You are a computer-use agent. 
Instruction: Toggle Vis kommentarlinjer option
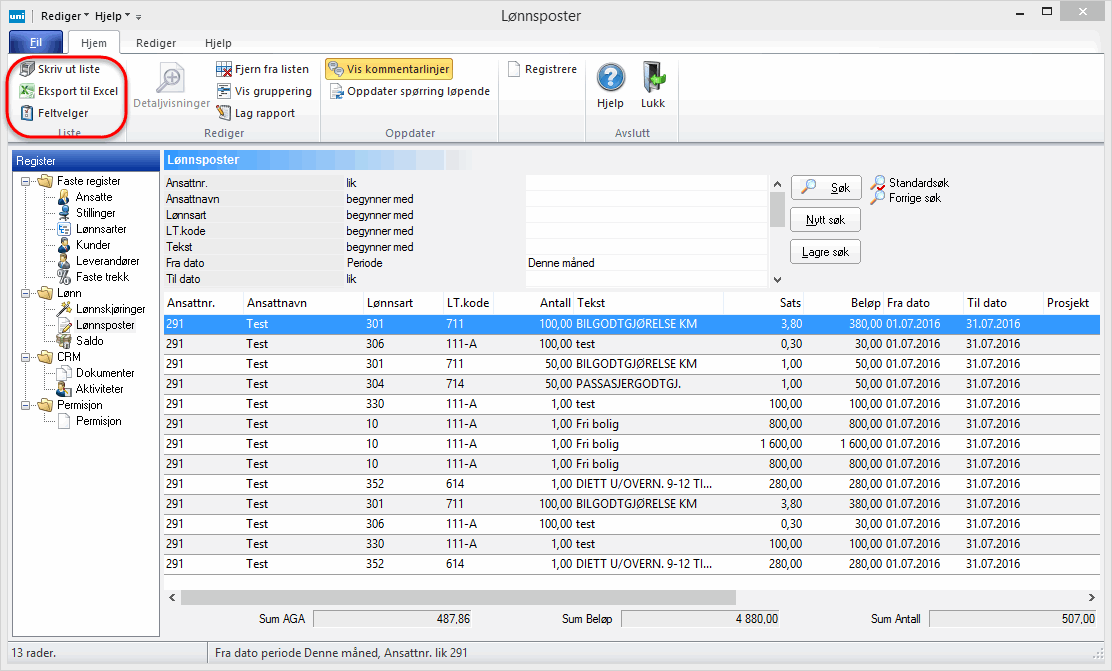[388, 69]
